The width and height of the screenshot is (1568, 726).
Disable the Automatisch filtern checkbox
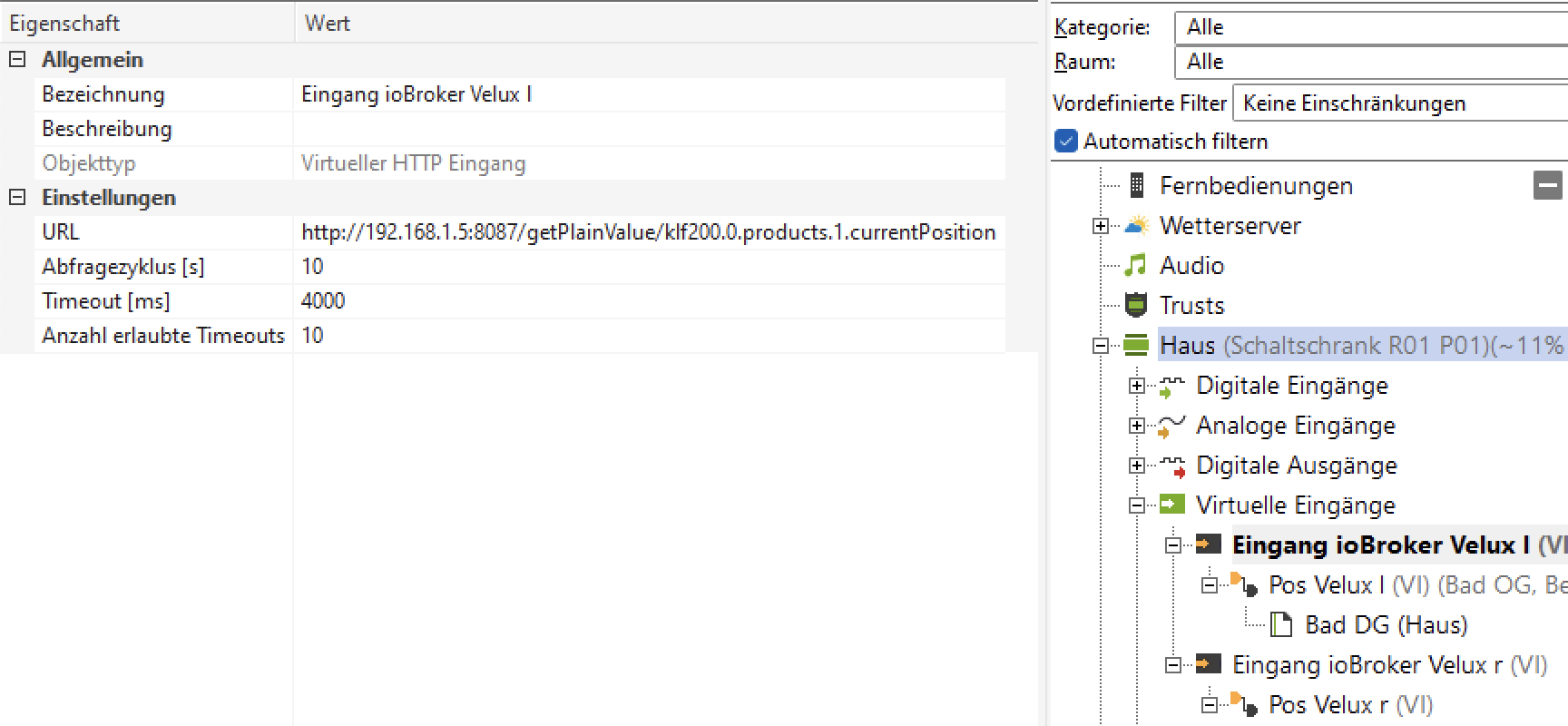1066,142
